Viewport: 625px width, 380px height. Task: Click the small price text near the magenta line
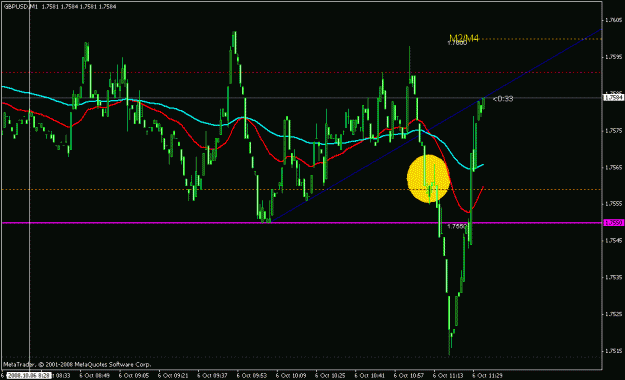coord(457,226)
